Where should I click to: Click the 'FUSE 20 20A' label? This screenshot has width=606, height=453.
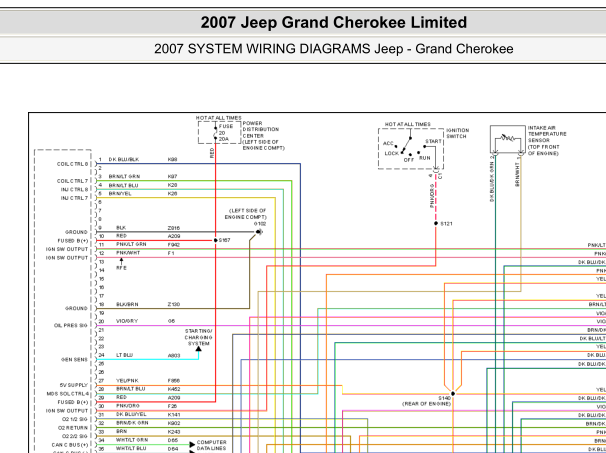tap(225, 133)
